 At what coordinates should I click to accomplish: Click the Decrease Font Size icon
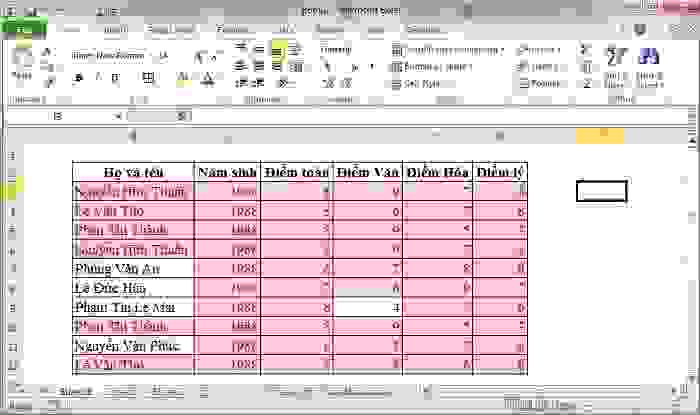click(x=213, y=57)
